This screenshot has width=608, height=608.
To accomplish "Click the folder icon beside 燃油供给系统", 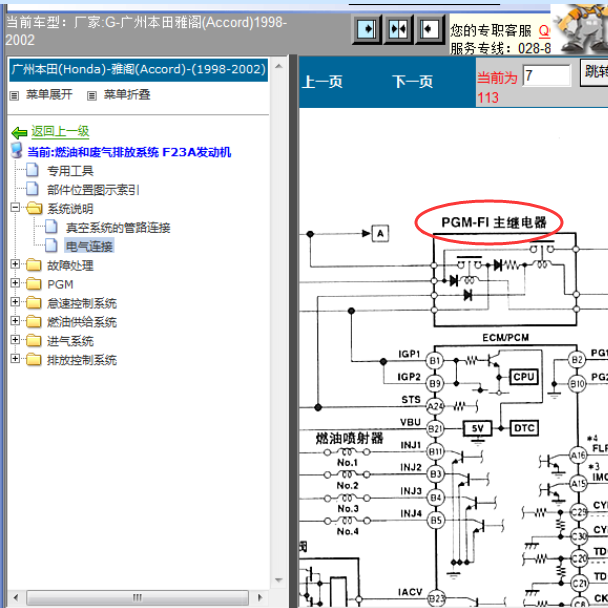I will [x=34, y=321].
